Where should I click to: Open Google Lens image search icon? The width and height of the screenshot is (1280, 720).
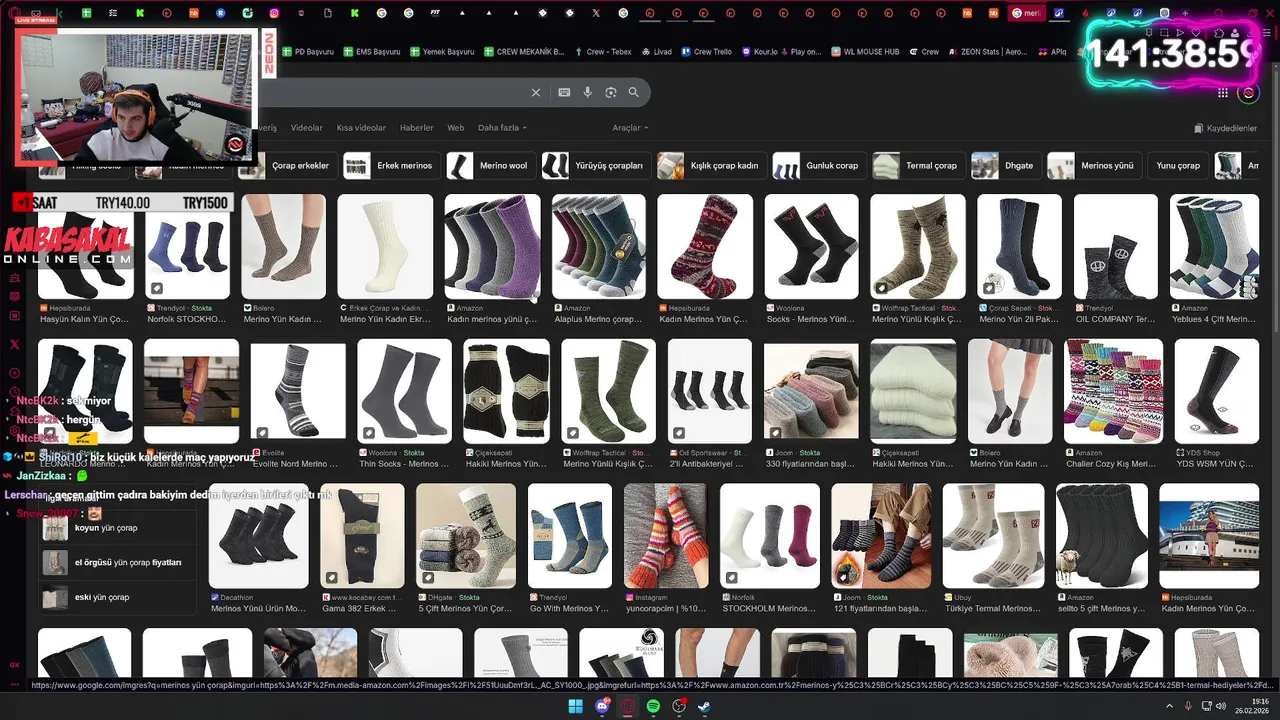pos(610,92)
